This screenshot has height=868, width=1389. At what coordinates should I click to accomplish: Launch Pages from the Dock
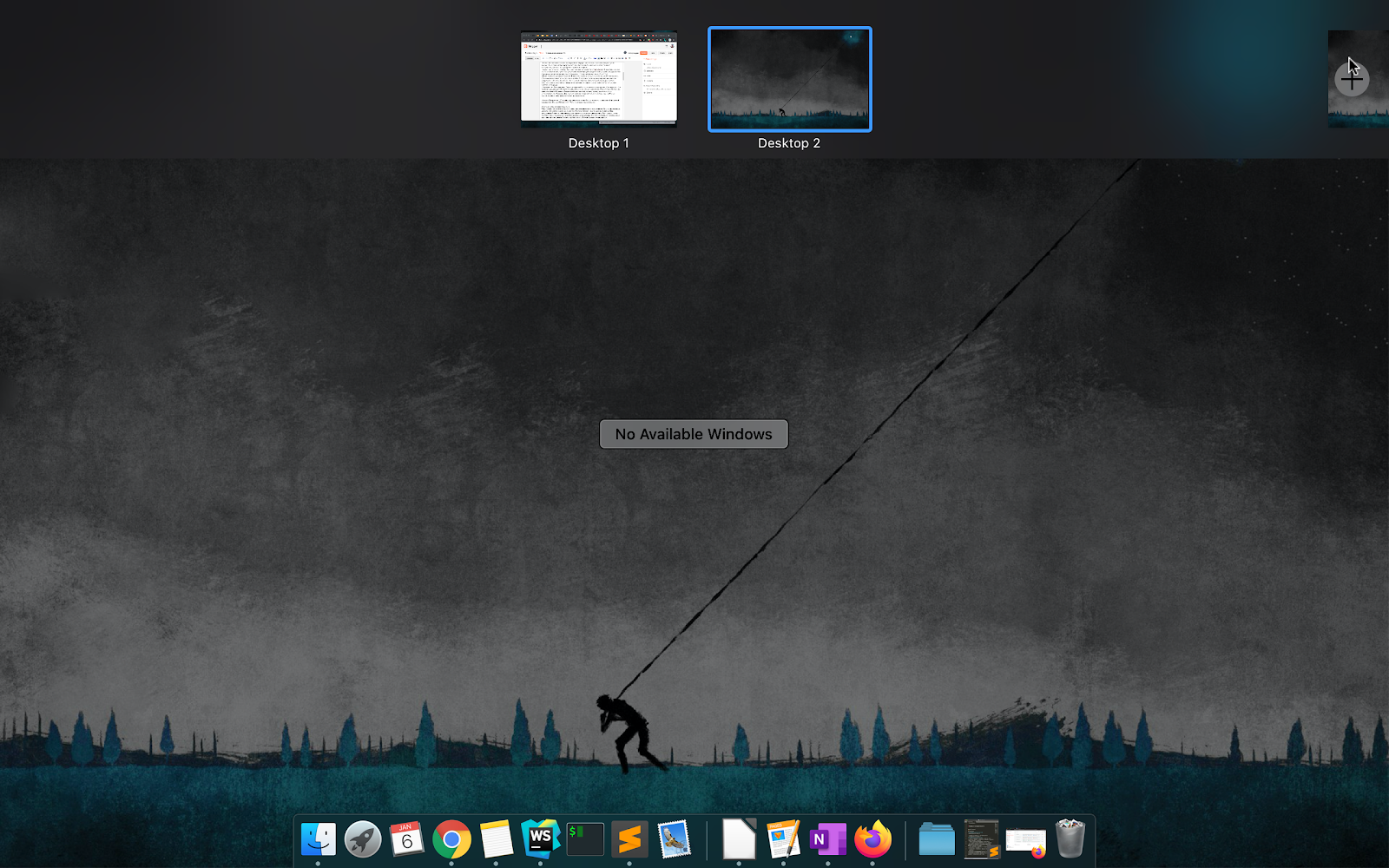pyautogui.click(x=783, y=839)
